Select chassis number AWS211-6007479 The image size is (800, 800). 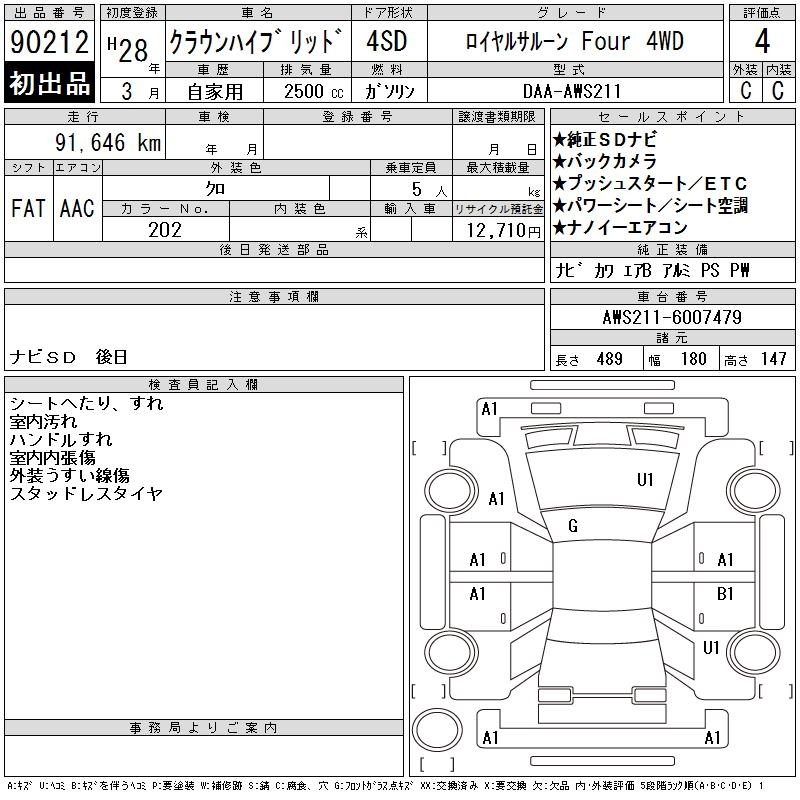tap(671, 317)
